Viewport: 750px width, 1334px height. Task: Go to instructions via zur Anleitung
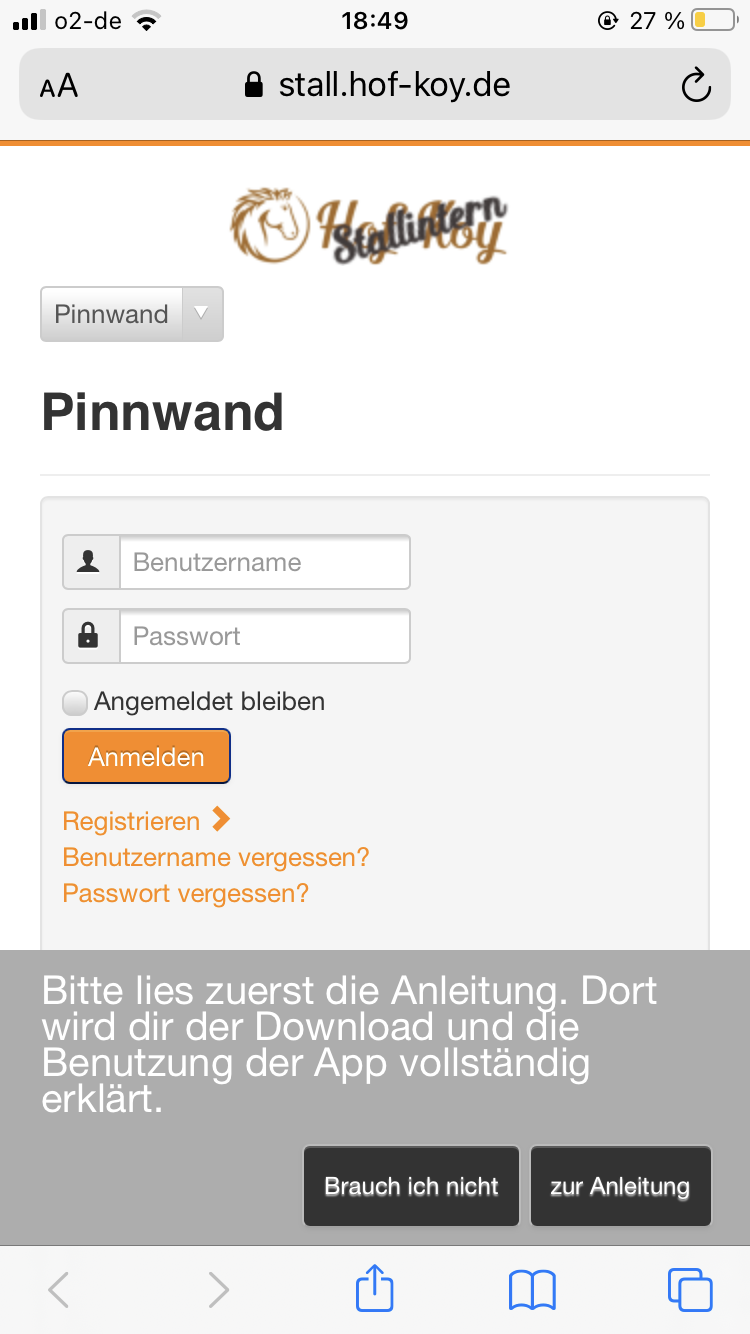(x=620, y=1186)
